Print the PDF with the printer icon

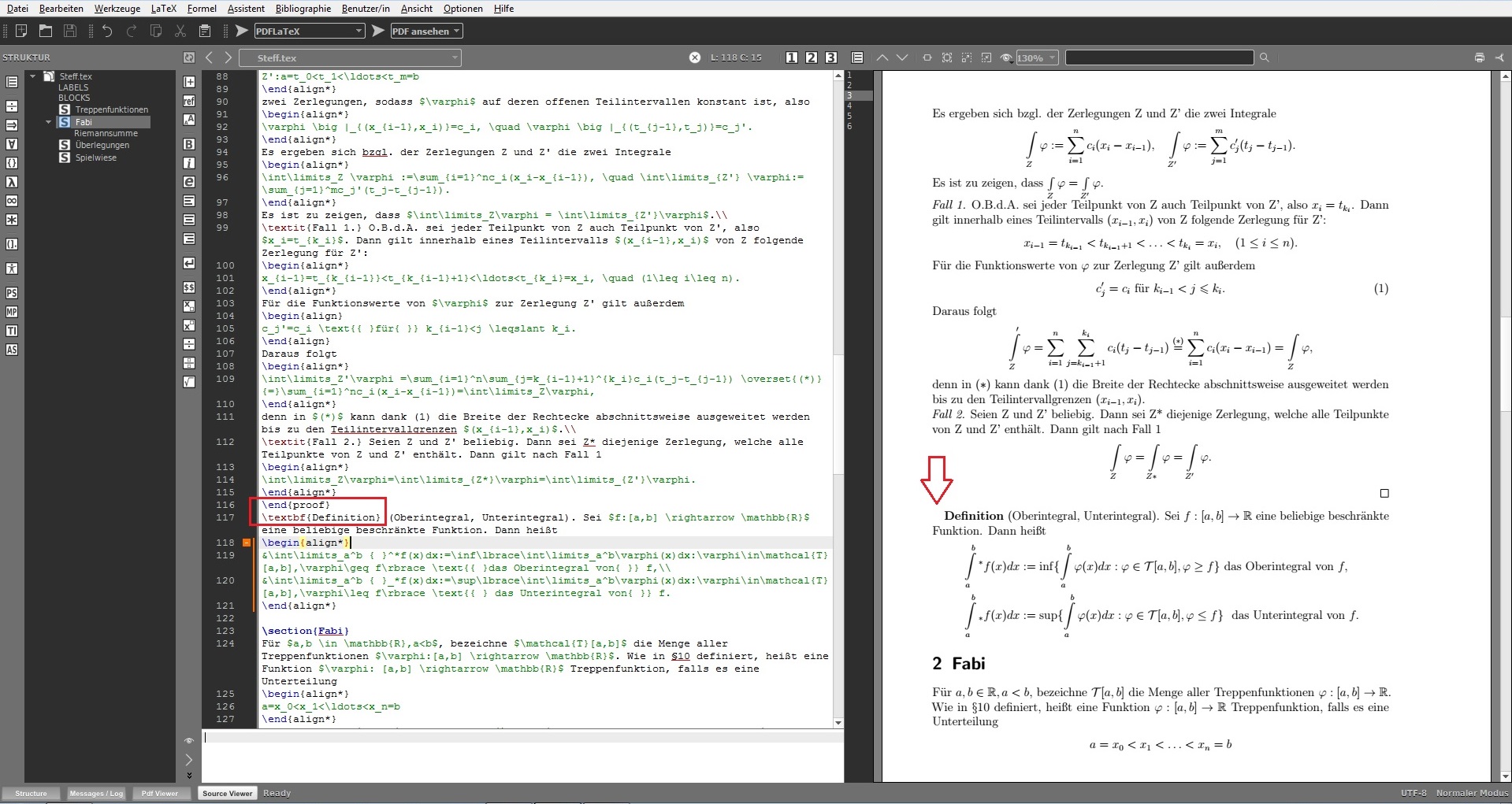tap(1480, 57)
